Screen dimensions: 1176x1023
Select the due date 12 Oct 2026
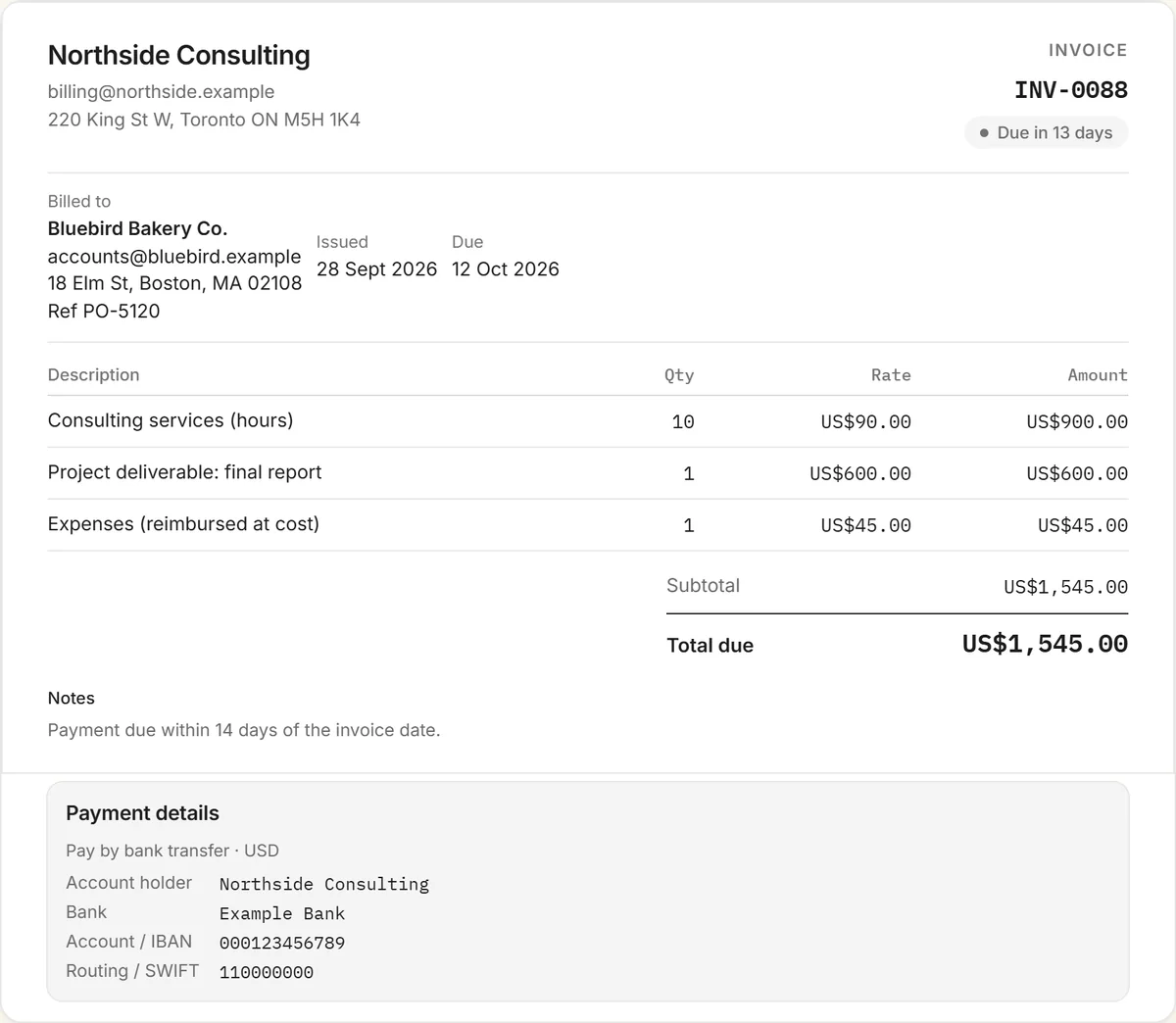click(x=506, y=269)
